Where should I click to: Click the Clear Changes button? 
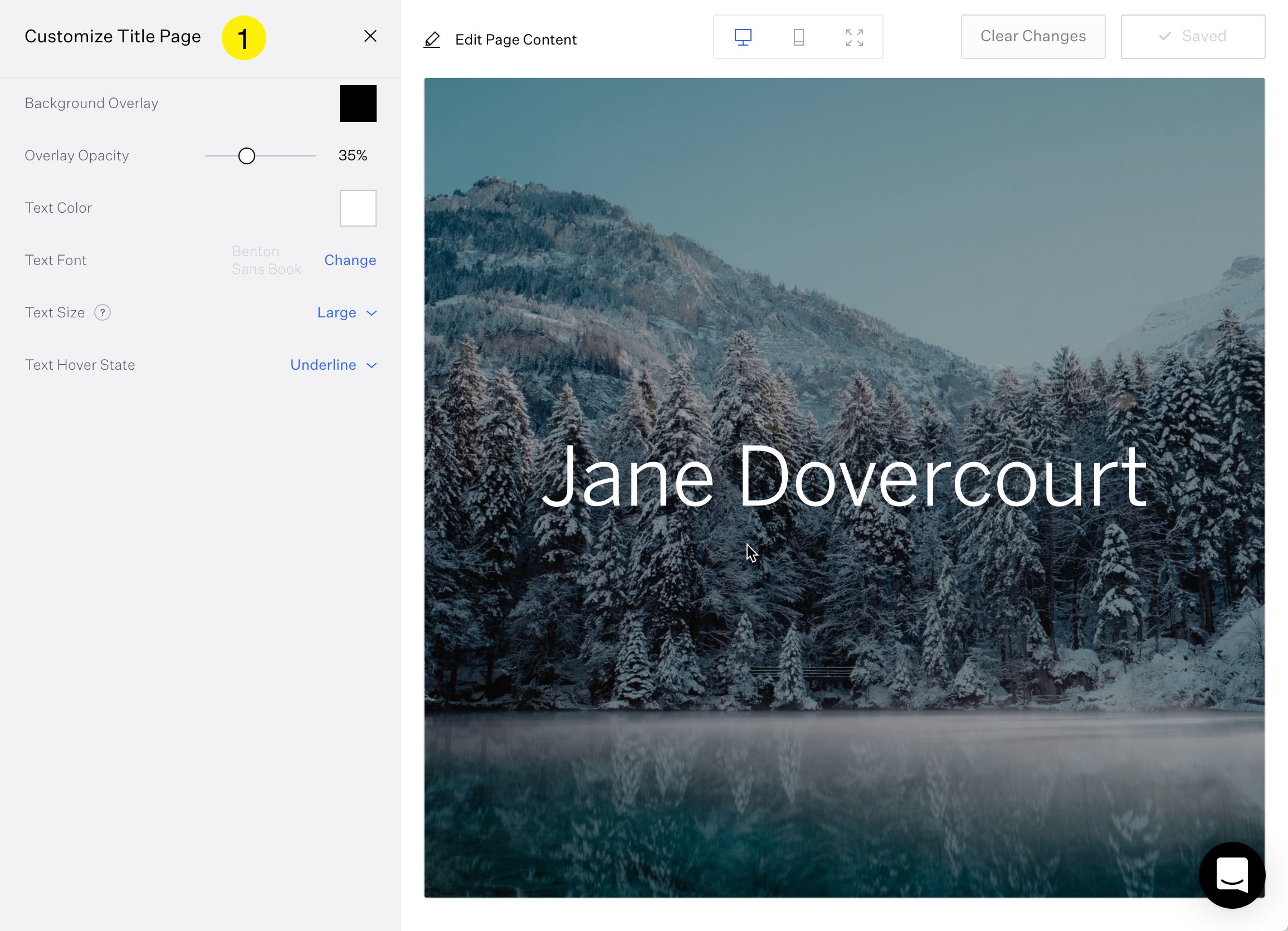(x=1033, y=36)
